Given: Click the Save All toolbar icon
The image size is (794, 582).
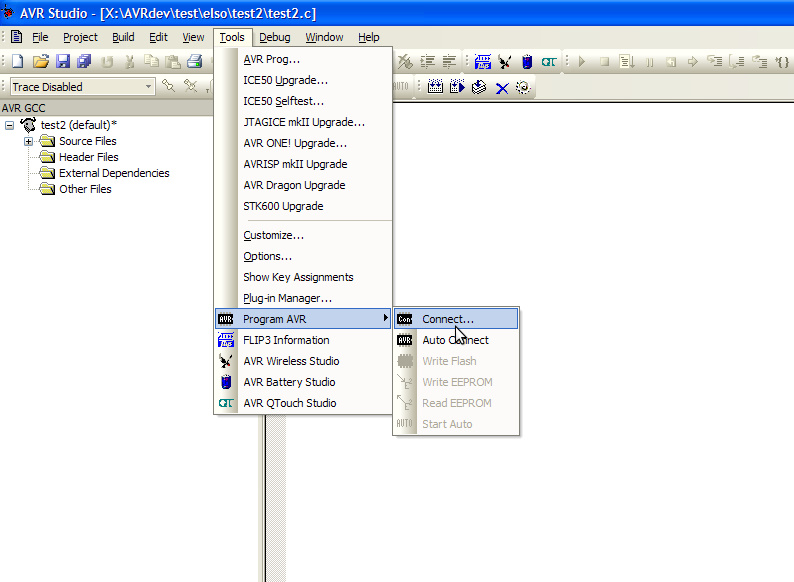Looking at the screenshot, I should pyautogui.click(x=84, y=62).
